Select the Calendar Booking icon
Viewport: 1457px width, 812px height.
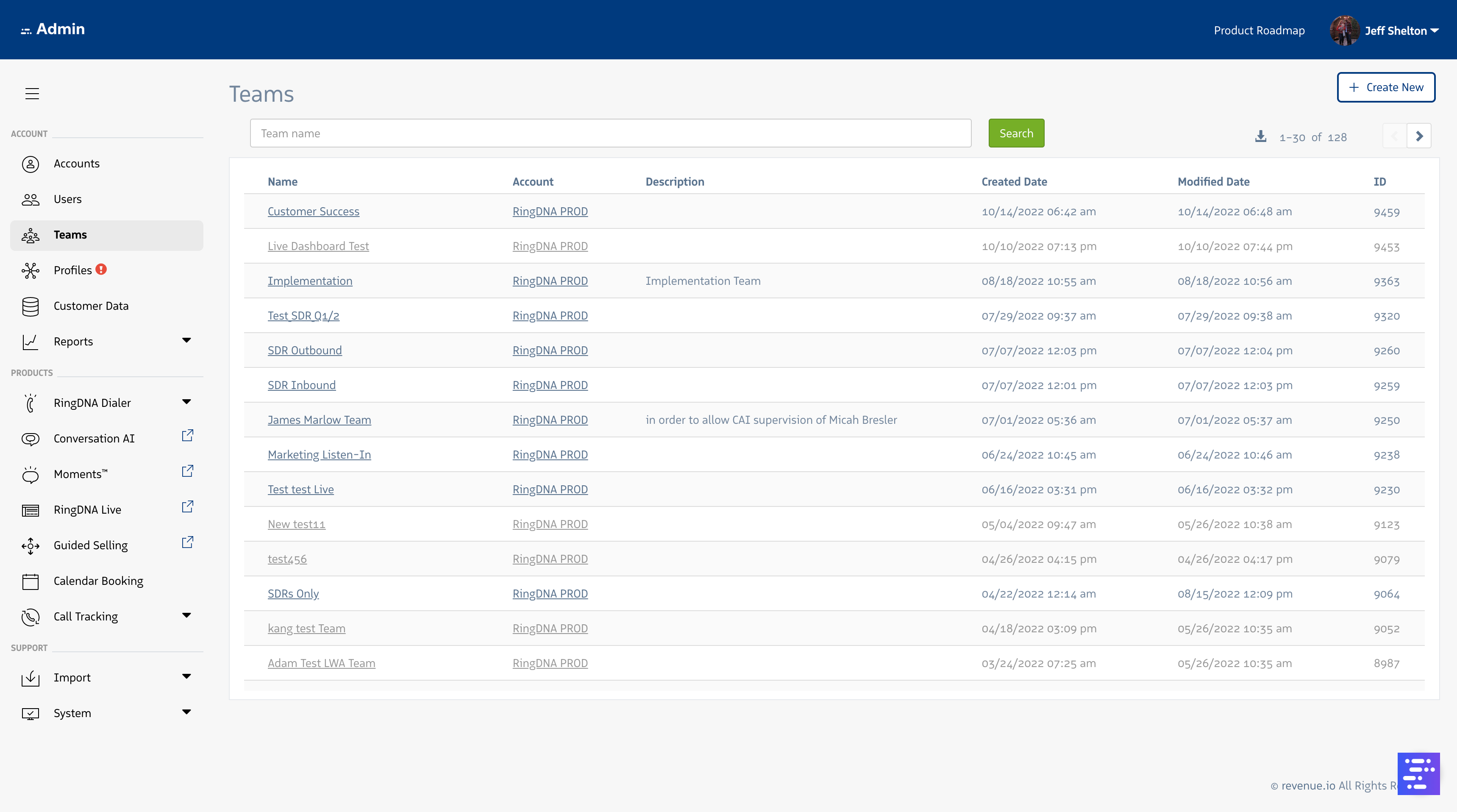coord(31,582)
